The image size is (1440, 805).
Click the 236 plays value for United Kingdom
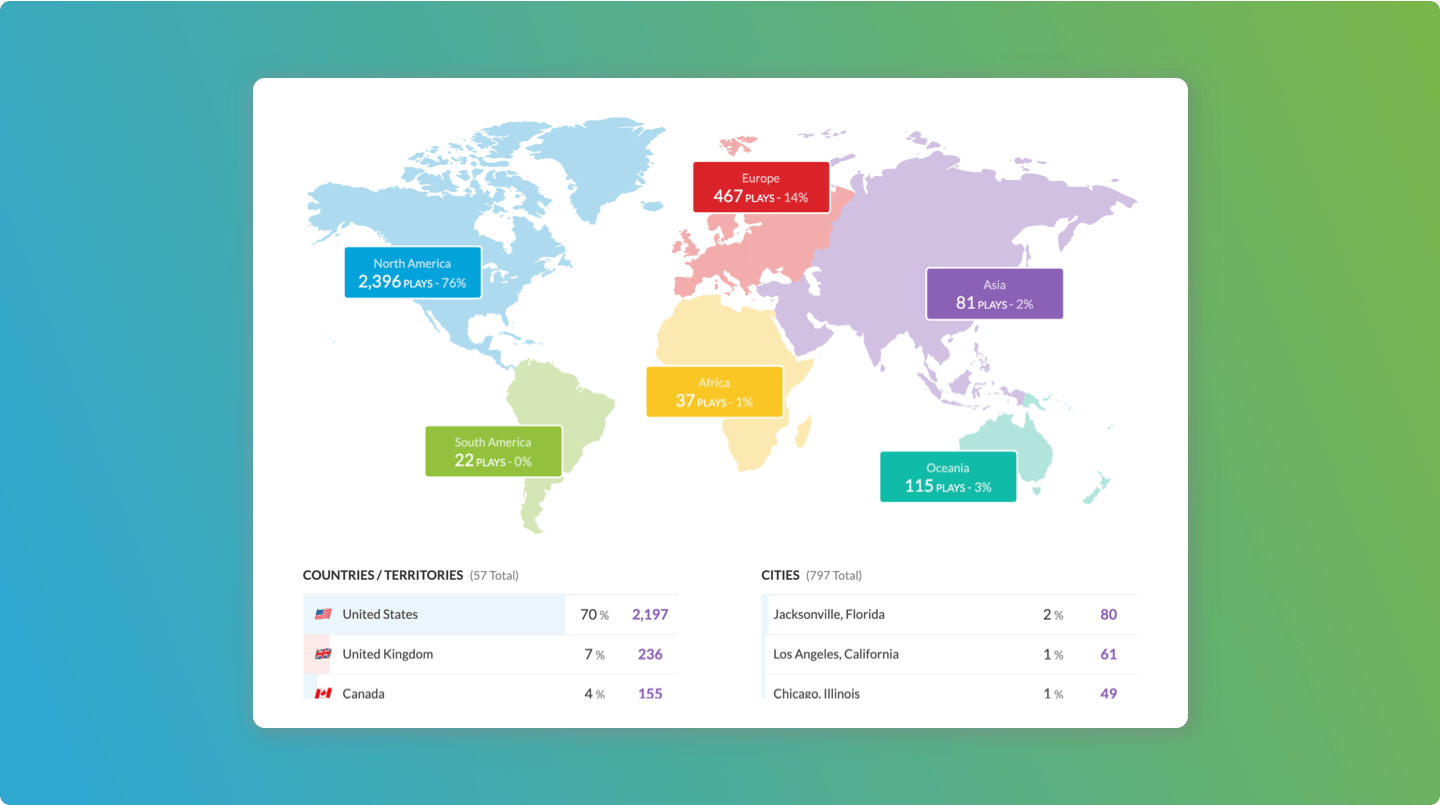[x=650, y=654]
